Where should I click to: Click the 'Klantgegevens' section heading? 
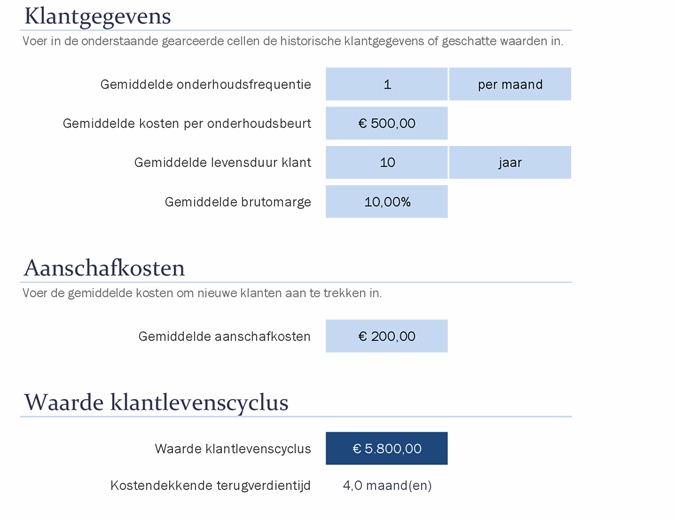coord(97,16)
